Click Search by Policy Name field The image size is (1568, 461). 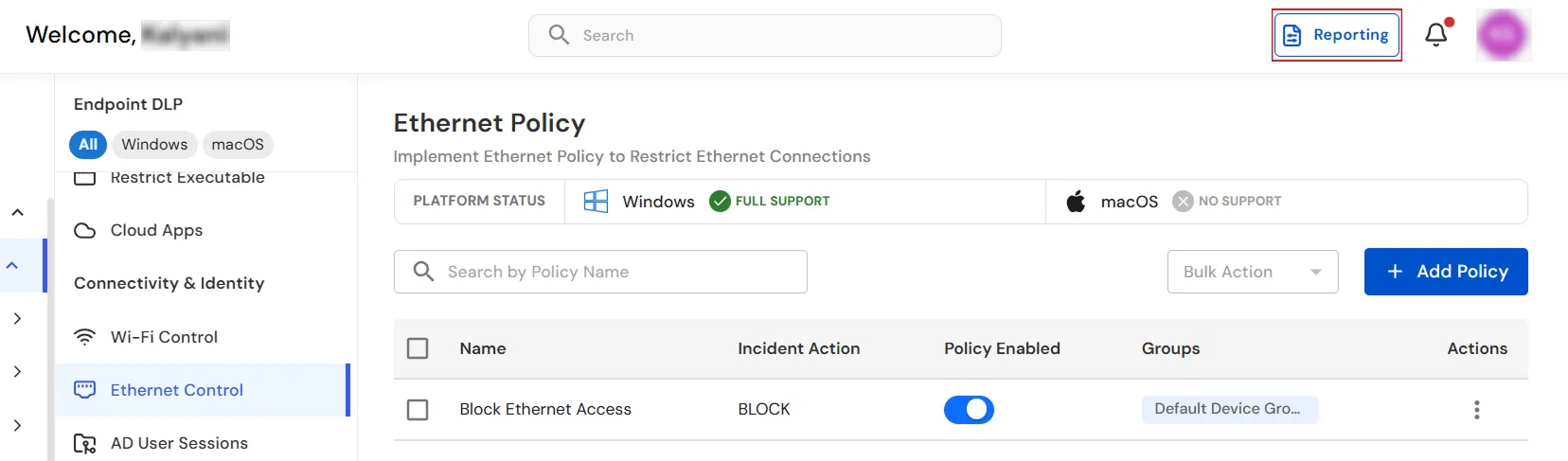point(600,272)
